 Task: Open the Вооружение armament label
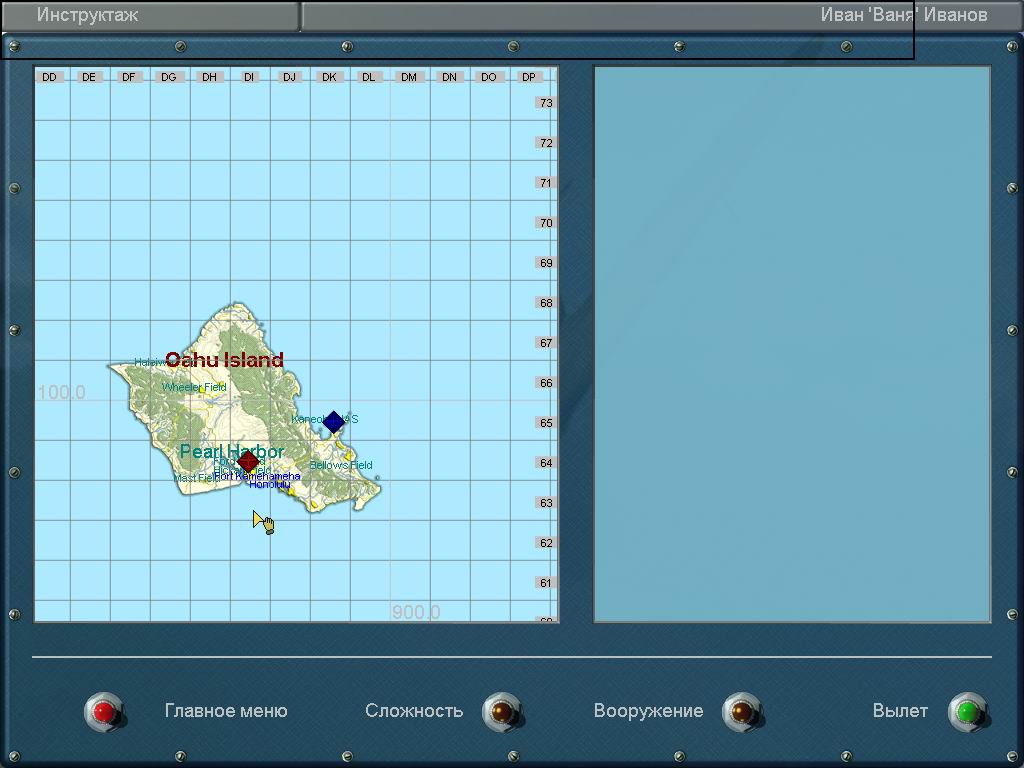648,711
